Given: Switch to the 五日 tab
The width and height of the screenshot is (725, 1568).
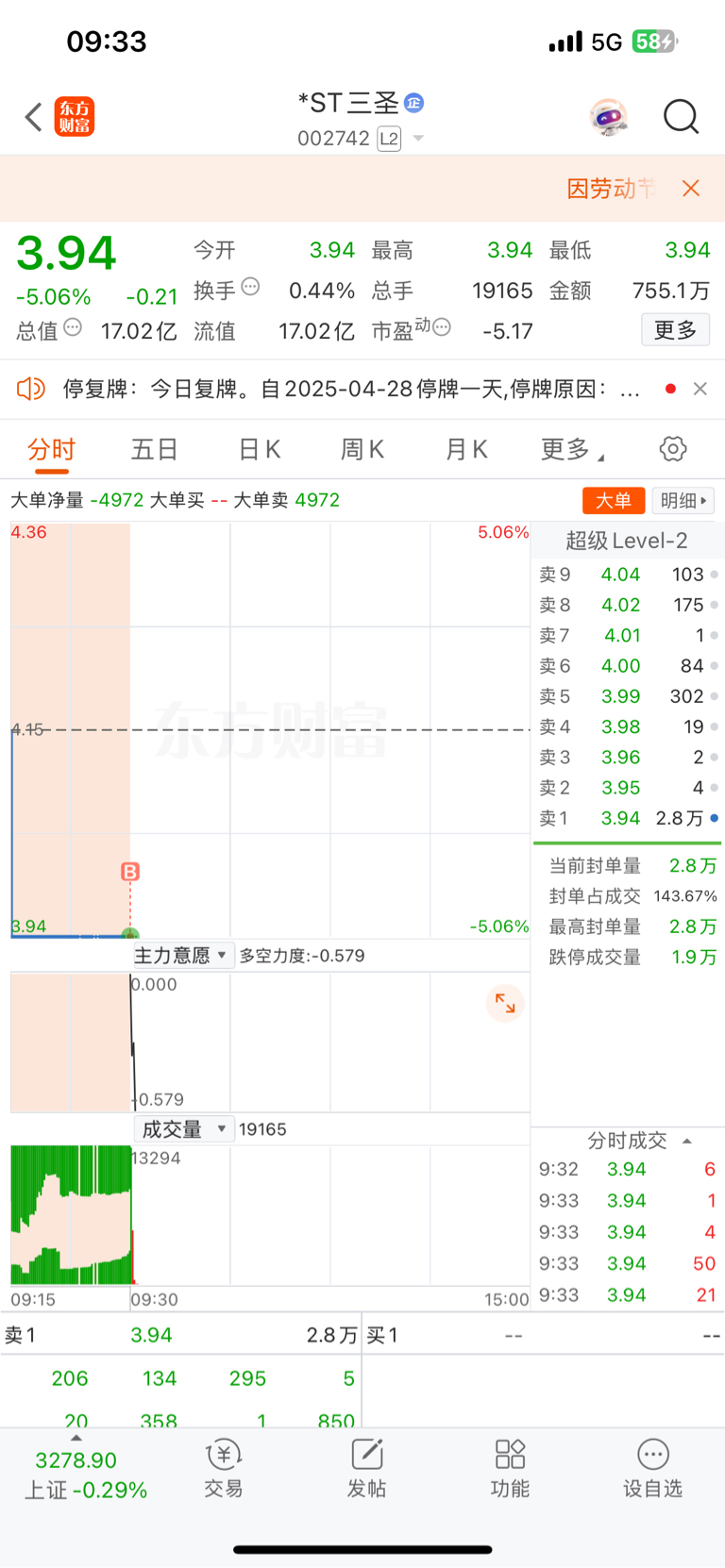Looking at the screenshot, I should pos(154,449).
